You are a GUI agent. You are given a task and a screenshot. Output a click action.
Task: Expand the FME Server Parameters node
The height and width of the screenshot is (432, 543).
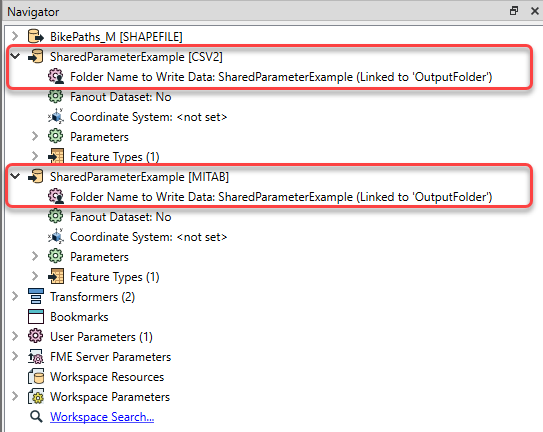(x=15, y=356)
